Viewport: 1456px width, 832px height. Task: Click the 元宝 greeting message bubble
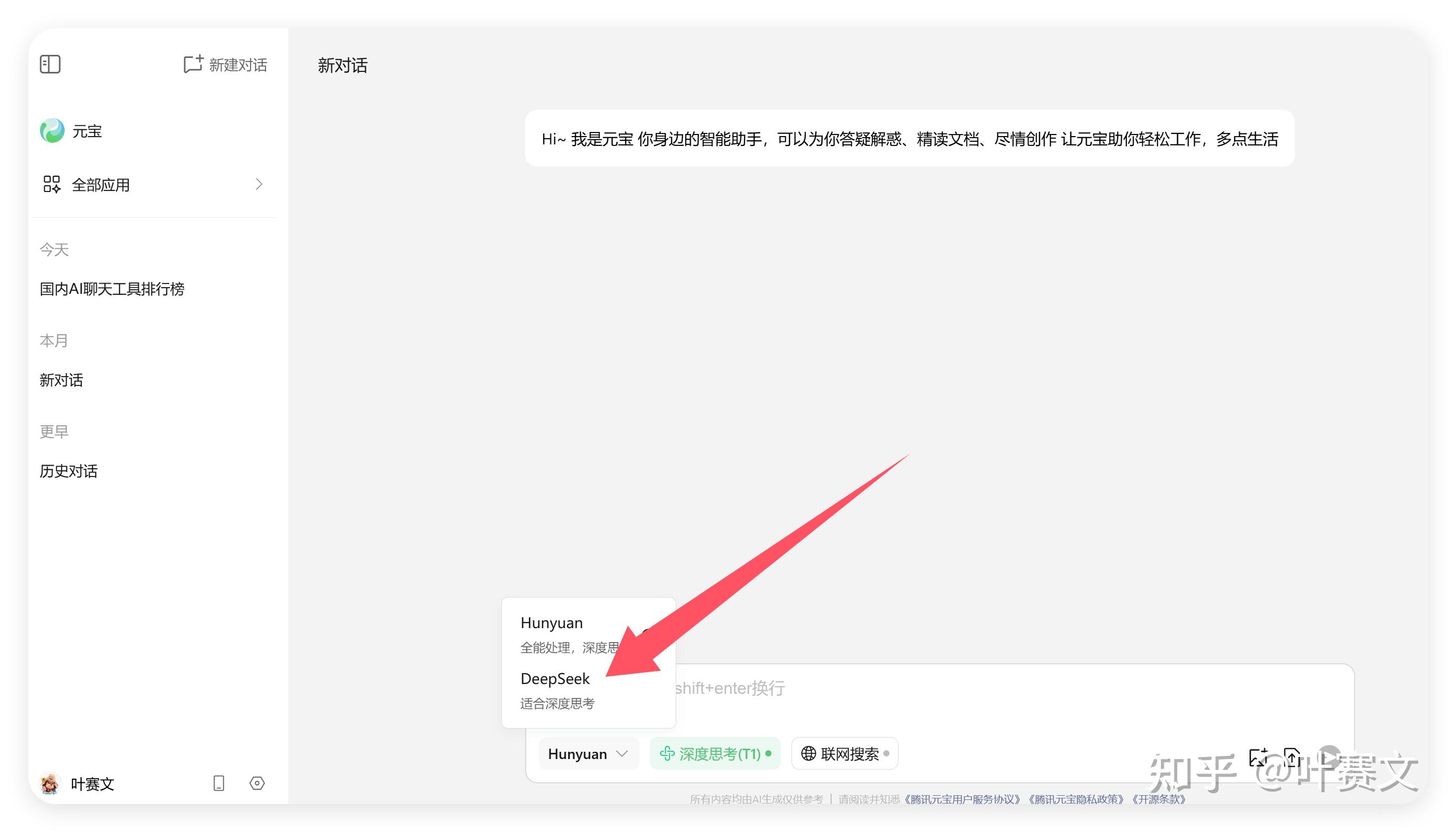tap(909, 138)
